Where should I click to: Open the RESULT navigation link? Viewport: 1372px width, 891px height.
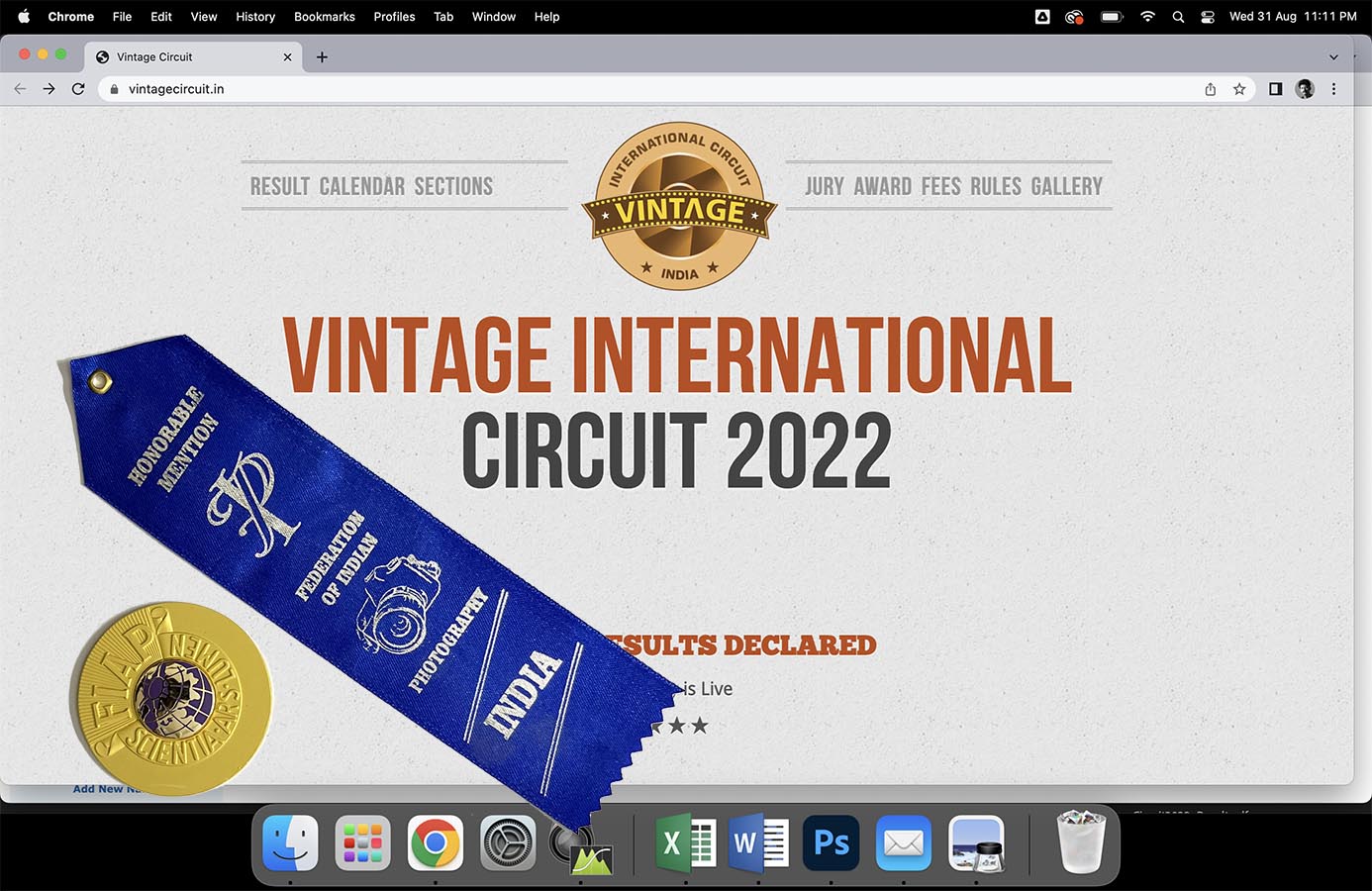(279, 185)
